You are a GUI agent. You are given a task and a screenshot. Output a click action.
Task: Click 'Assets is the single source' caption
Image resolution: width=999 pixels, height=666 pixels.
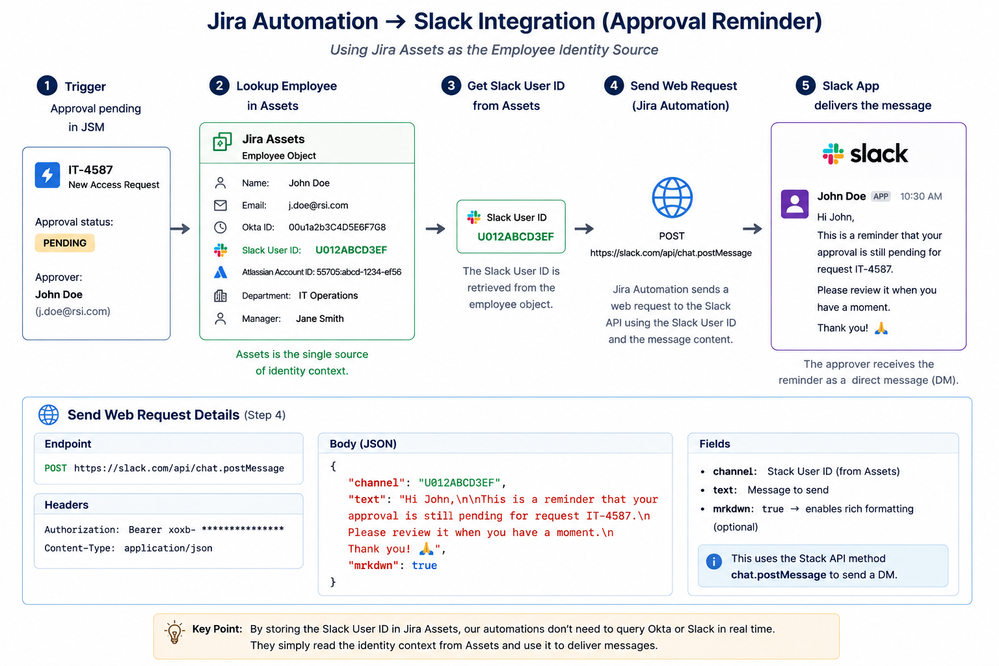click(302, 354)
